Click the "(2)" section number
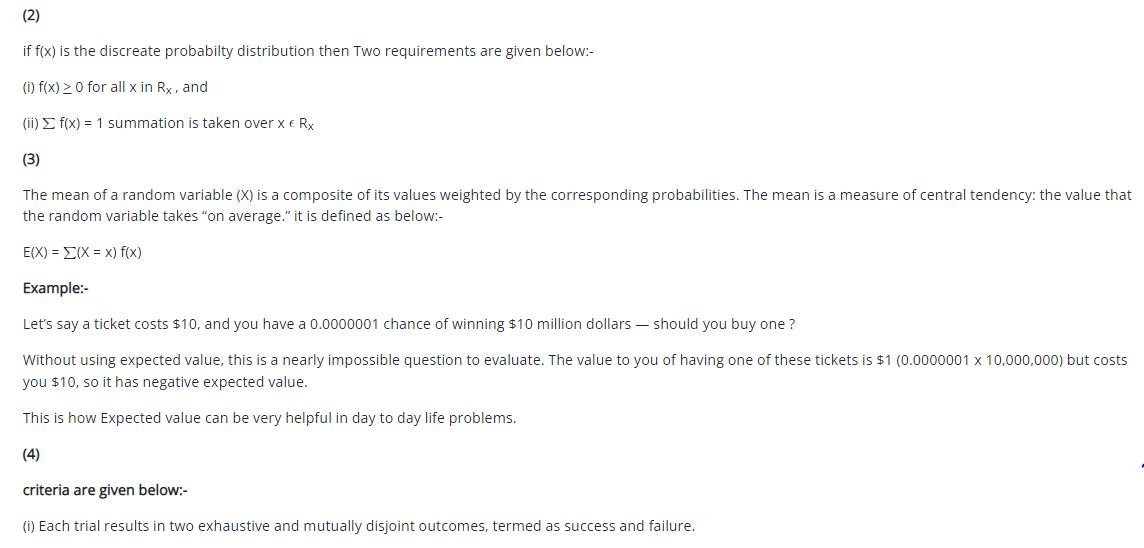1144x548 pixels. pyautogui.click(x=31, y=16)
